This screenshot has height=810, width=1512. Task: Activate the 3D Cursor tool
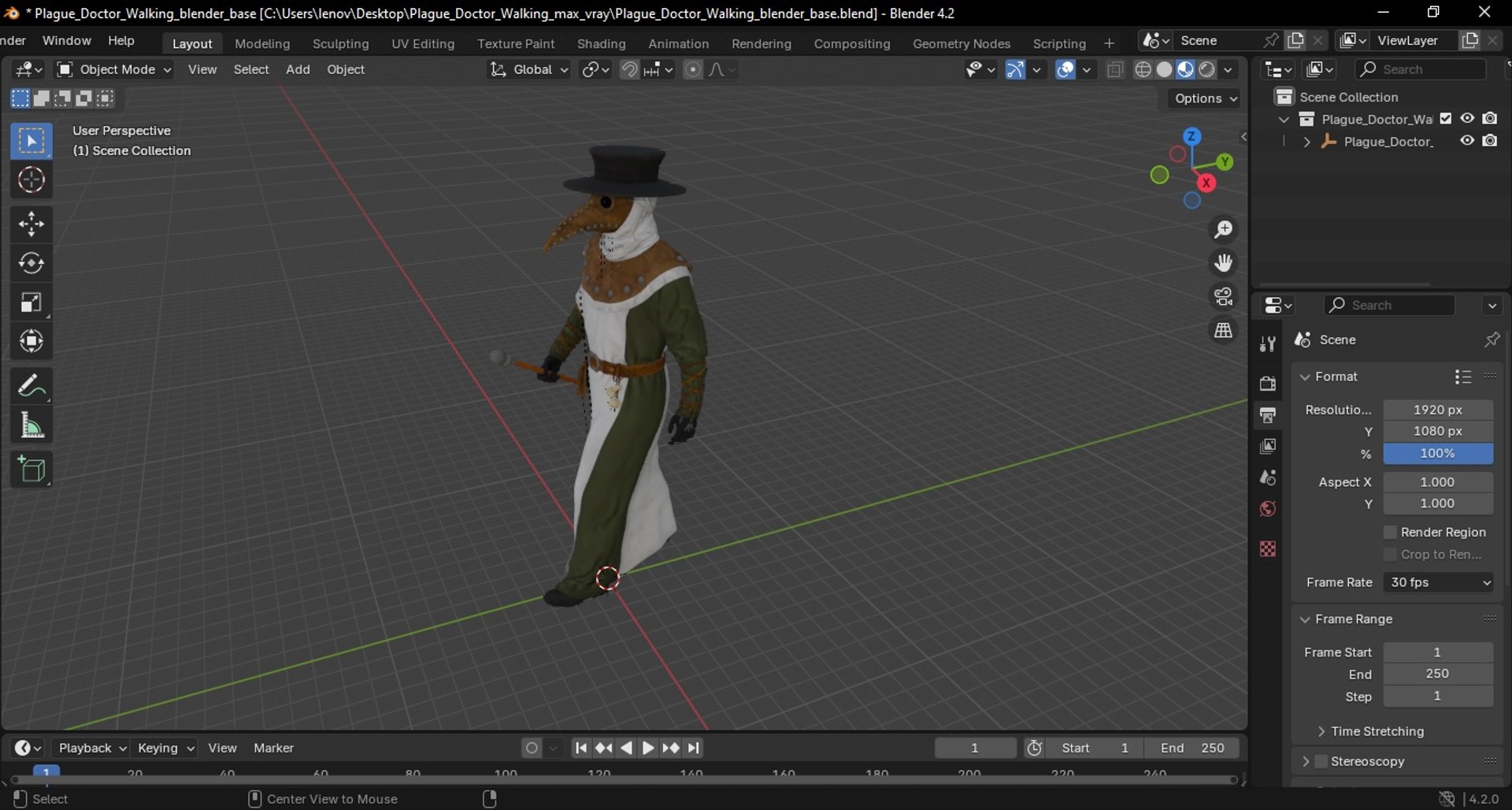tap(31, 180)
